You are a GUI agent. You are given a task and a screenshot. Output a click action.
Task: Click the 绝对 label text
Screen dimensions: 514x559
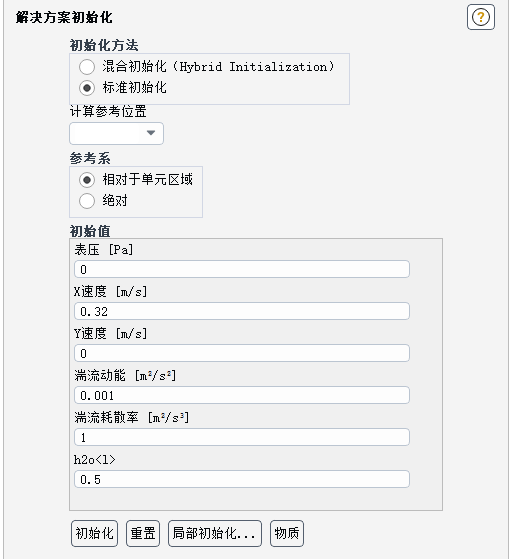pyautogui.click(x=115, y=201)
